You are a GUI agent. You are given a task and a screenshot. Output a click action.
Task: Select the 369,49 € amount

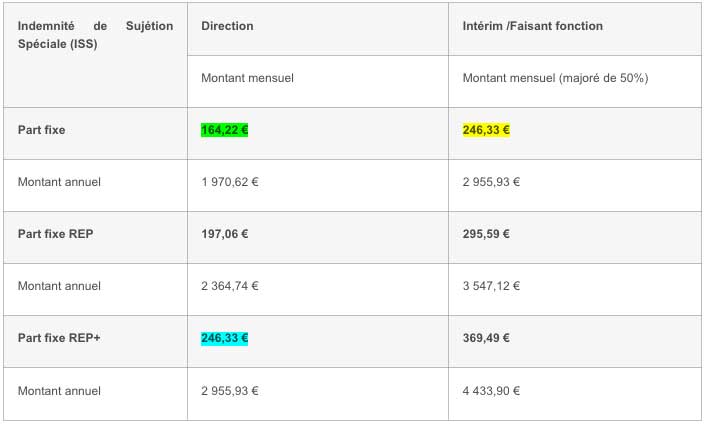pyautogui.click(x=487, y=338)
